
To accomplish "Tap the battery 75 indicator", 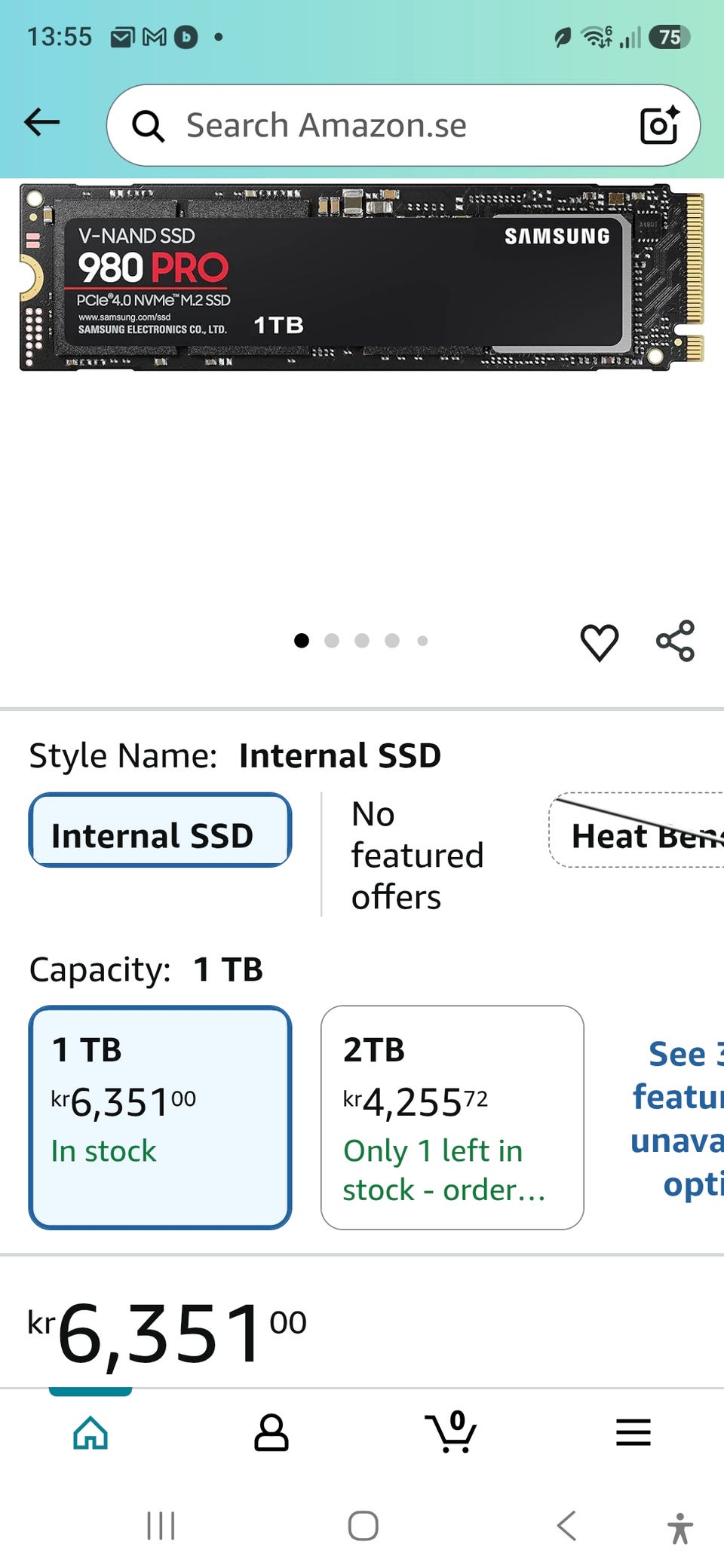I will [669, 37].
